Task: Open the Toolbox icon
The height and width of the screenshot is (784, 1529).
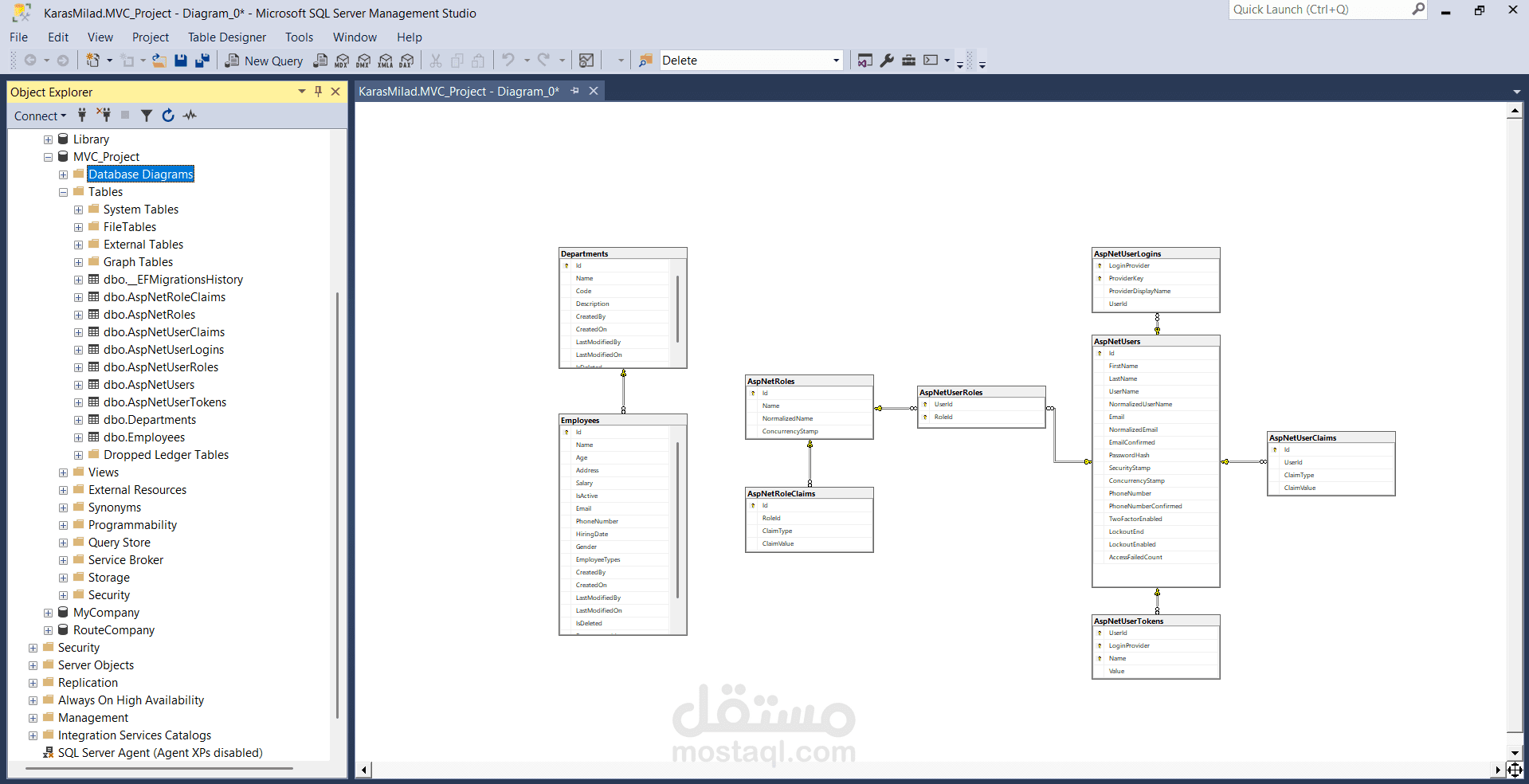Action: 908,61
